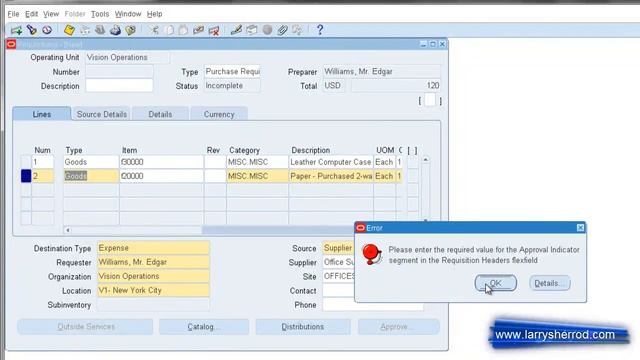Viewport: 640px width, 360px height.
Task: Click the Type field Purchase Requi
Action: (232, 72)
